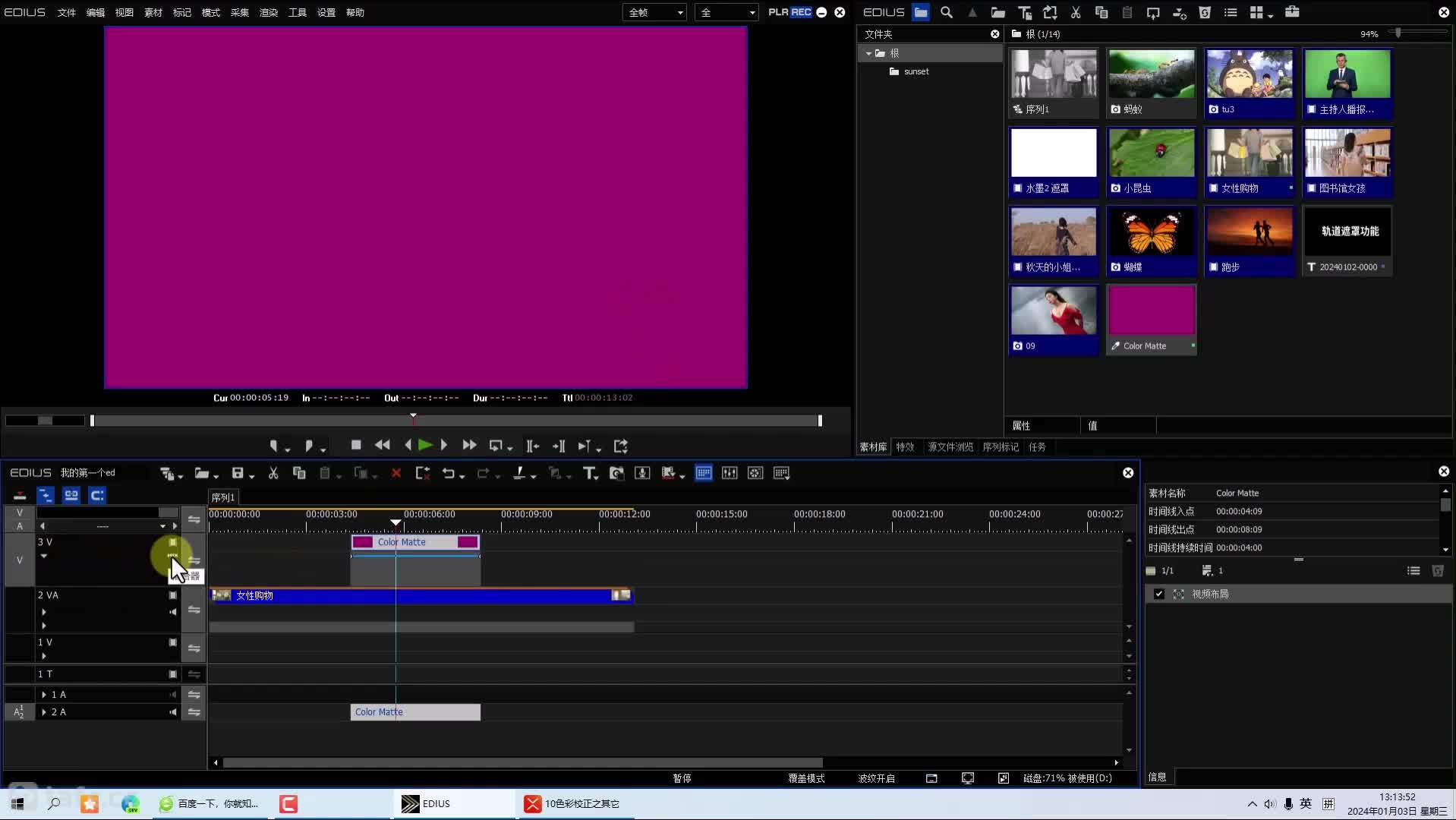Screen dimensions: 1456x820
Task: Click 波纹开启 in status bar
Action: (x=877, y=778)
